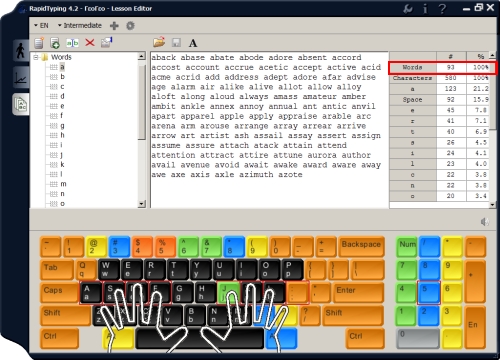Click the gray 0 key on numeric keypad
Viewport: 500px width, 360px height.
418,338
